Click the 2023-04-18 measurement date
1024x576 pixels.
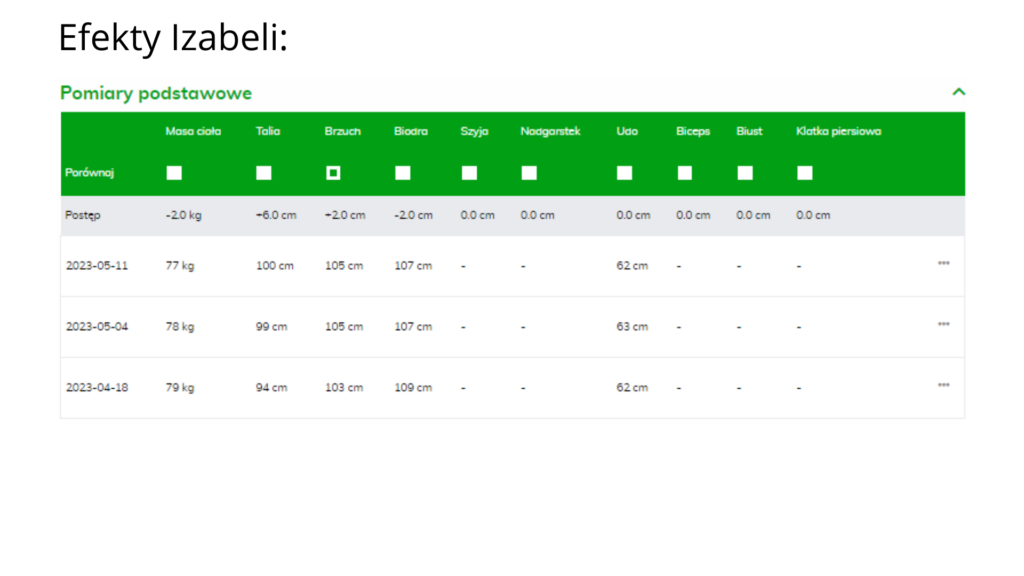click(x=97, y=387)
